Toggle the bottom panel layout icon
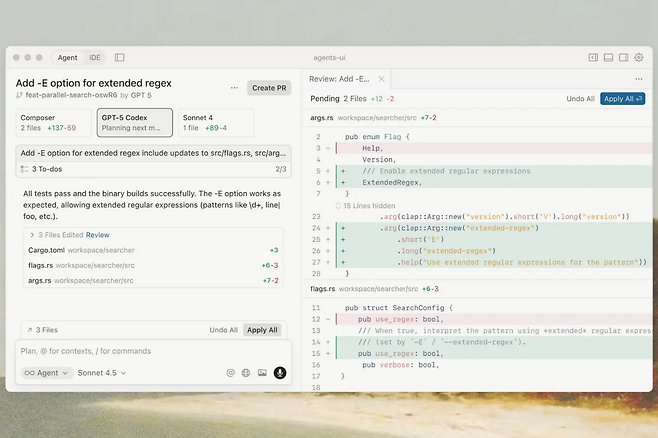Screen dimensions: 658x438 coord(608,58)
